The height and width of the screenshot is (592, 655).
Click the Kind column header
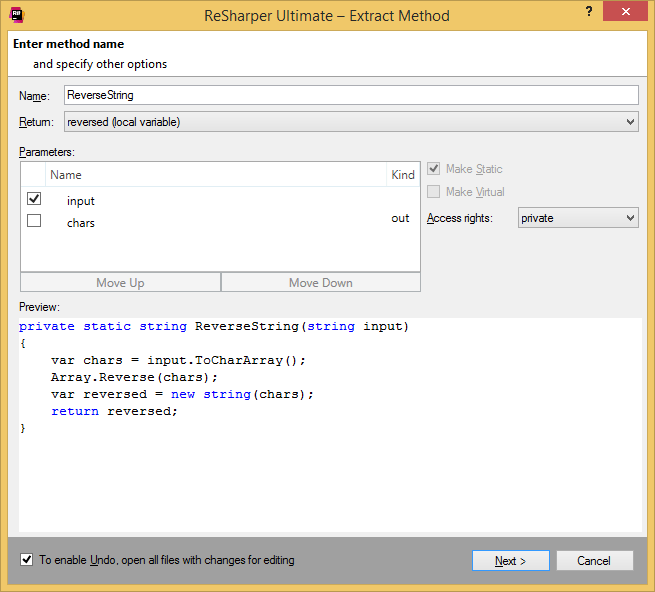click(403, 175)
